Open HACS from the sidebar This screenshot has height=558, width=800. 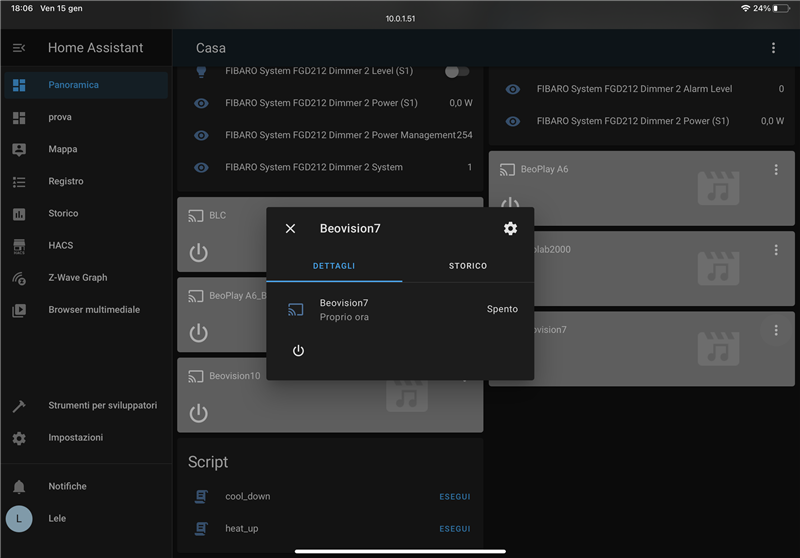click(x=60, y=245)
